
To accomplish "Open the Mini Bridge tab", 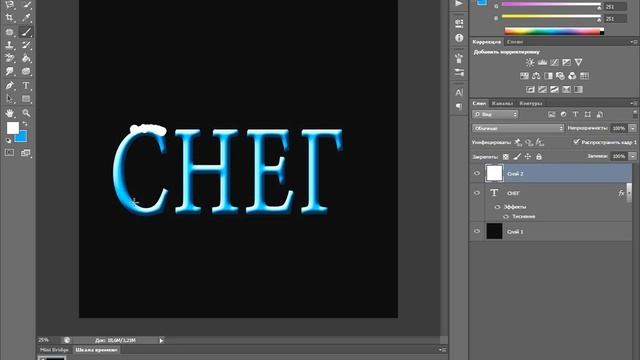I will pos(54,350).
